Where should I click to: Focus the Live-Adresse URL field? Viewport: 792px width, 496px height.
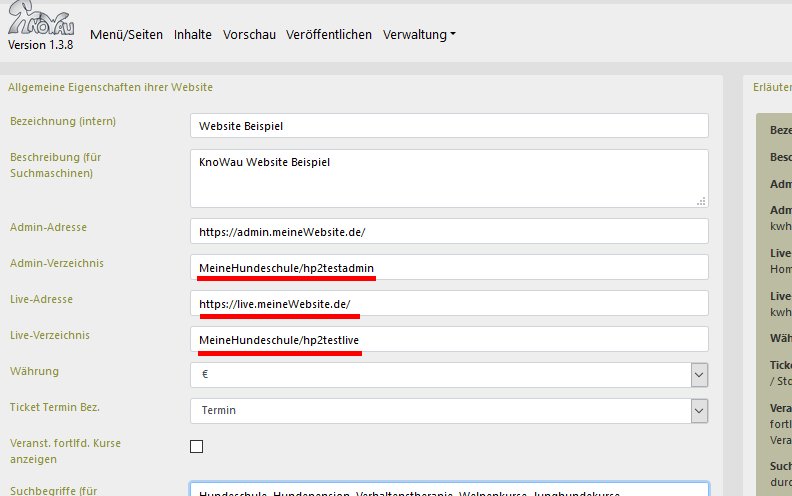448,303
